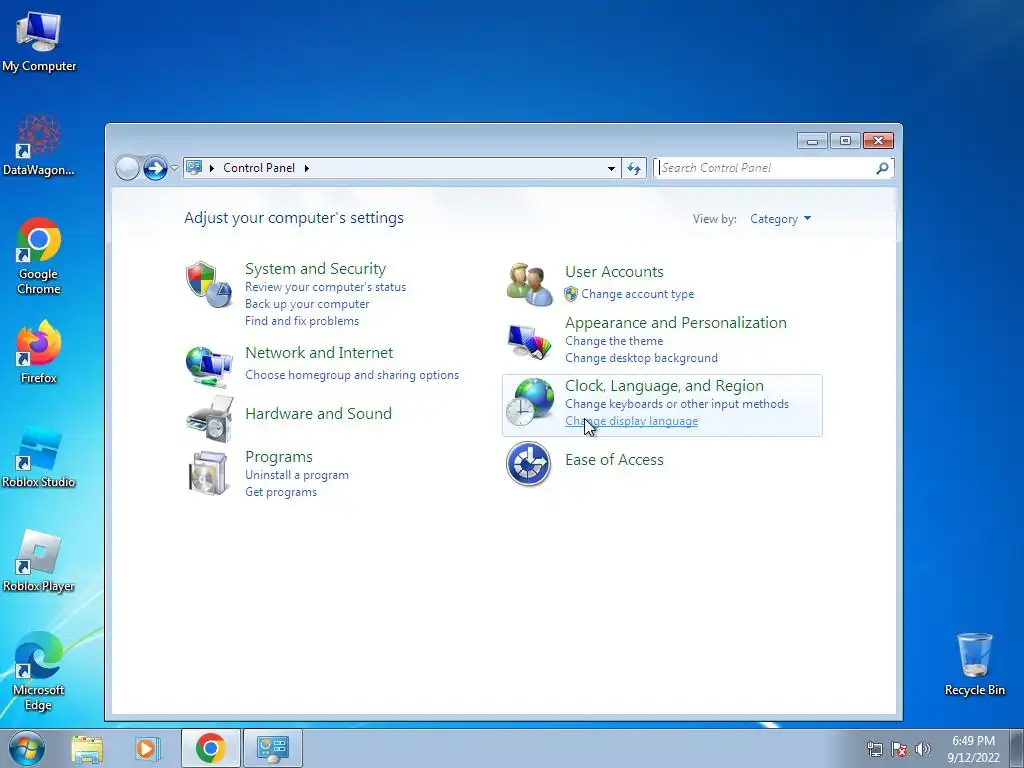This screenshot has height=768, width=1024.
Task: Open Firefox desktop shortcut
Action: click(39, 352)
